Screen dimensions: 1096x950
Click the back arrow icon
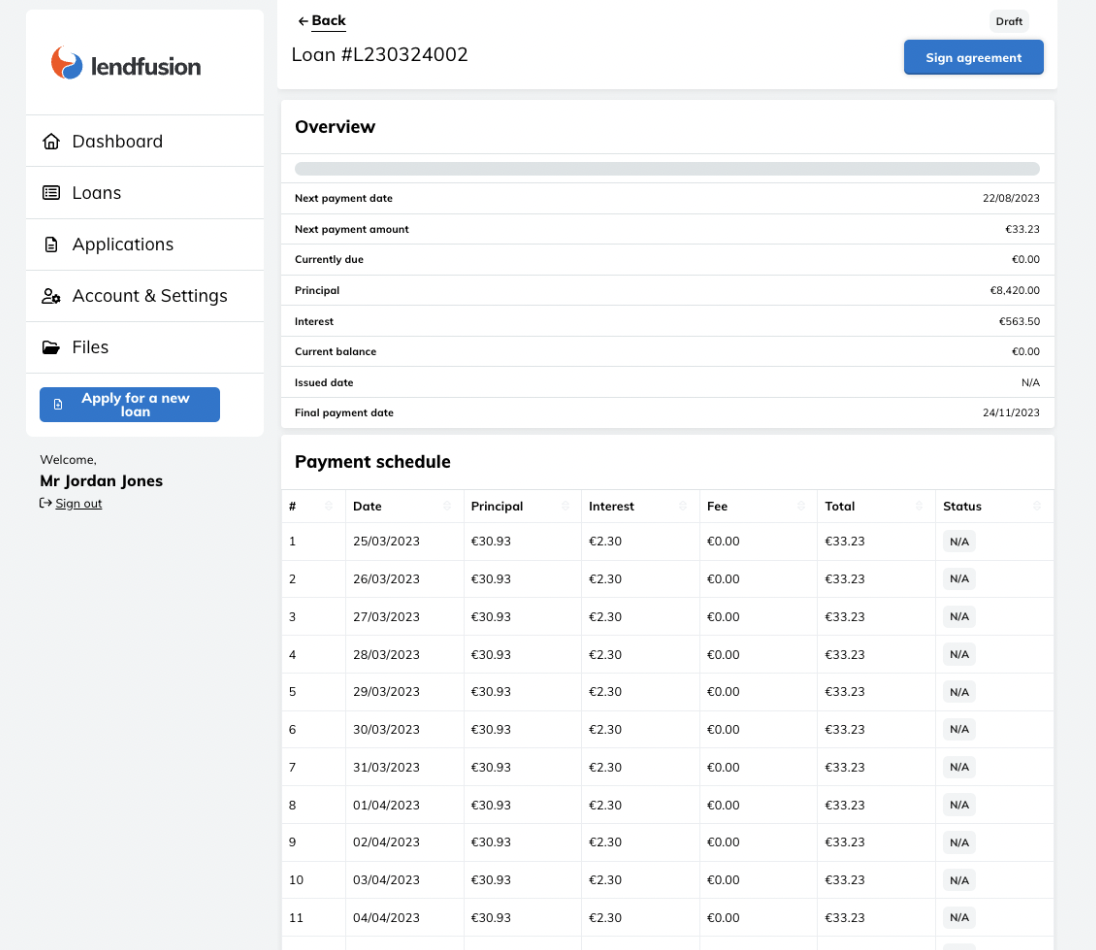303,21
